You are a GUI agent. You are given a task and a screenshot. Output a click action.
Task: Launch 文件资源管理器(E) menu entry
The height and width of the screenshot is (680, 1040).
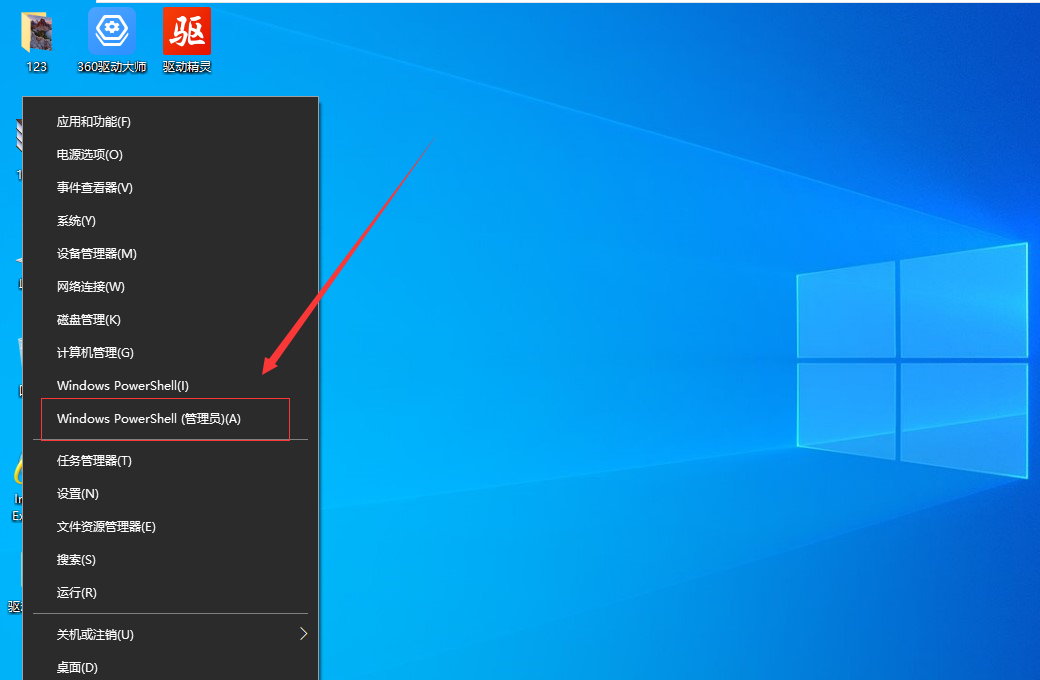[x=106, y=527]
